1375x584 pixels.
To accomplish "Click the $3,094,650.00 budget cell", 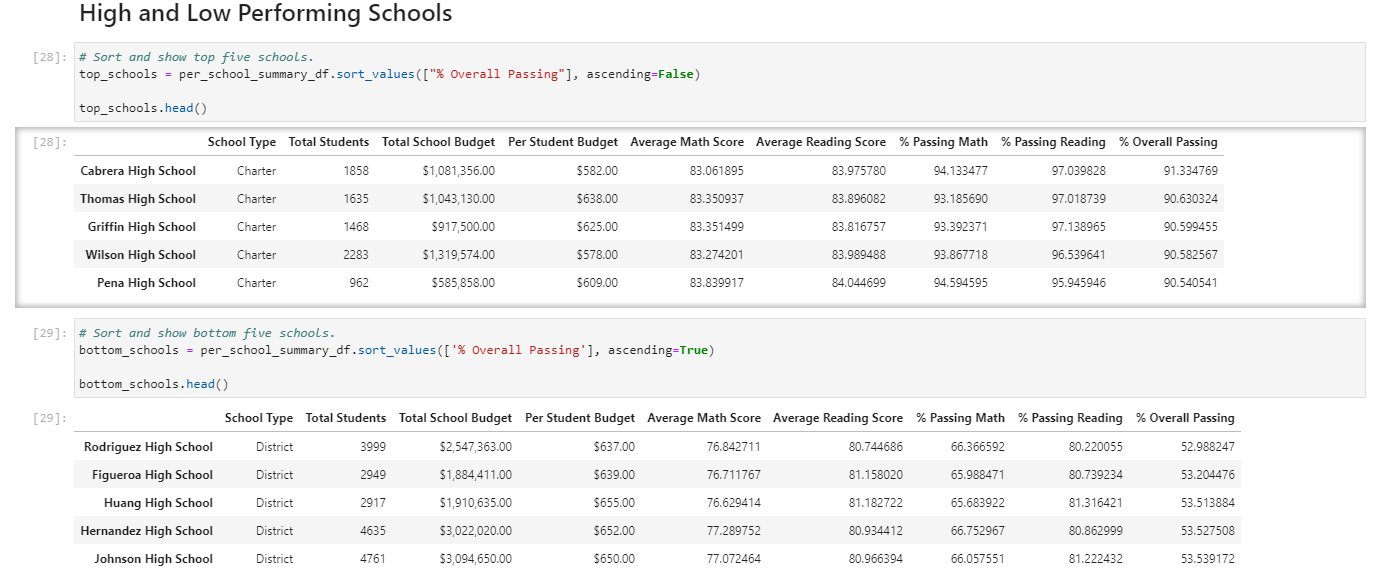I will (x=475, y=559).
